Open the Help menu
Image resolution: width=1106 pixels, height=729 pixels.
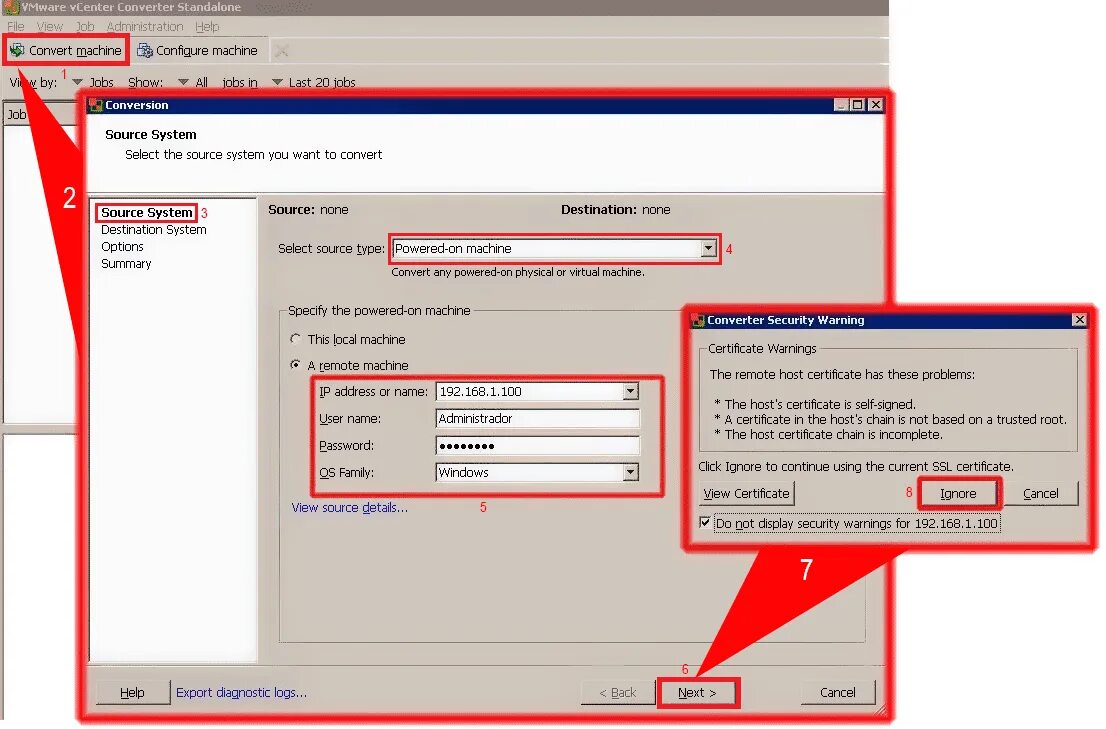pos(207,27)
